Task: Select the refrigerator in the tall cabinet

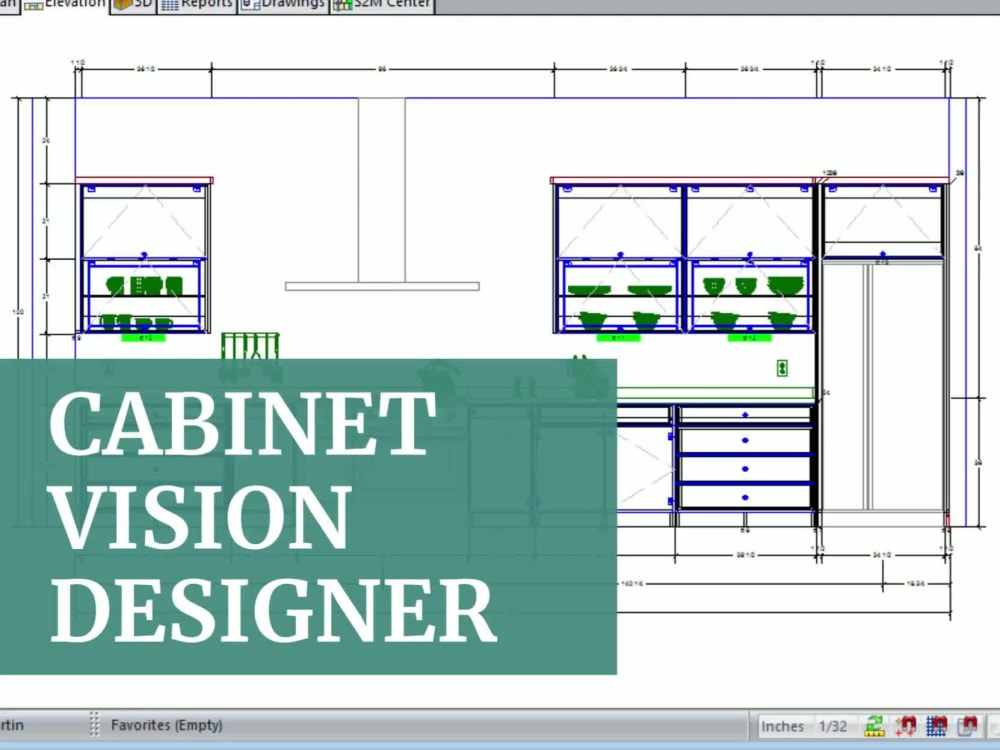Action: coord(883,386)
